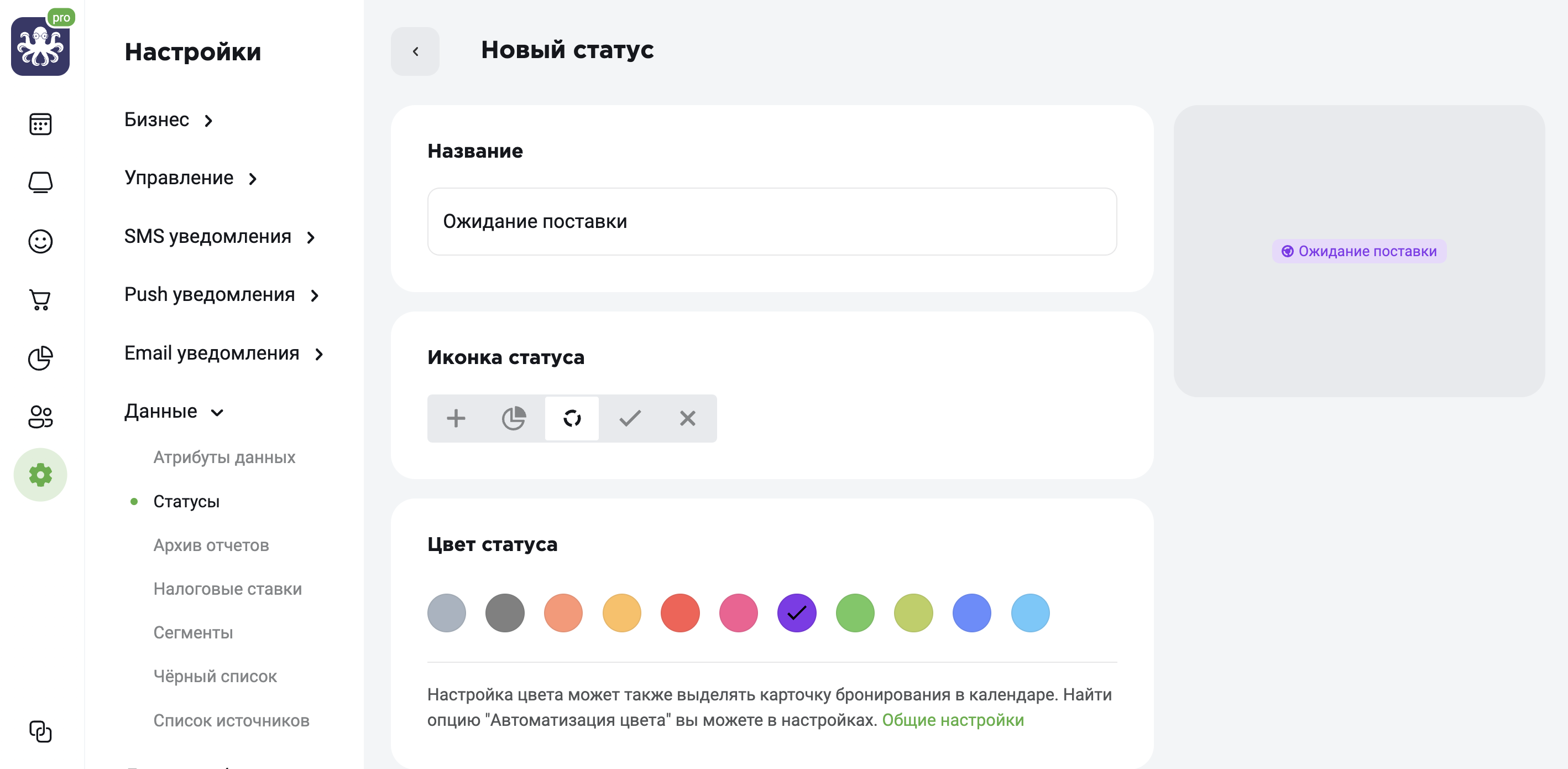
Task: Open the settings gear sidebar icon
Action: [x=40, y=475]
